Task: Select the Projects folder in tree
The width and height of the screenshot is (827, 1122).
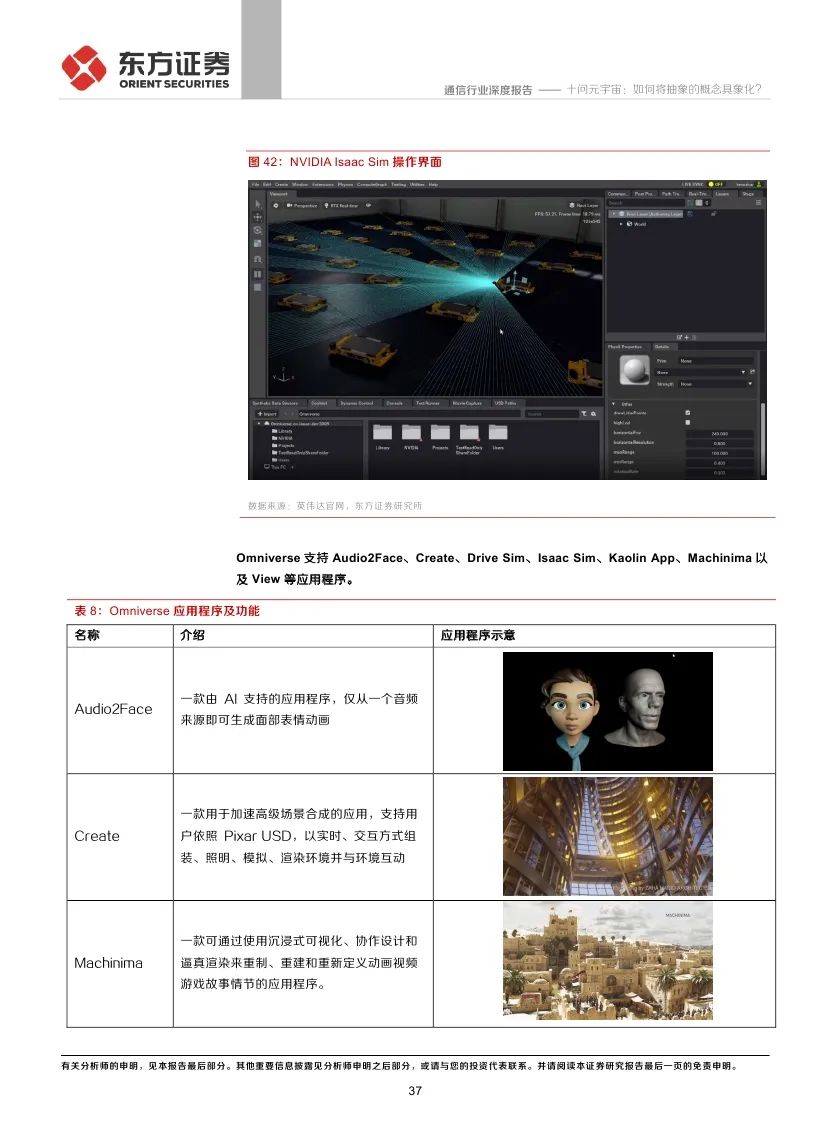Action: (x=285, y=445)
